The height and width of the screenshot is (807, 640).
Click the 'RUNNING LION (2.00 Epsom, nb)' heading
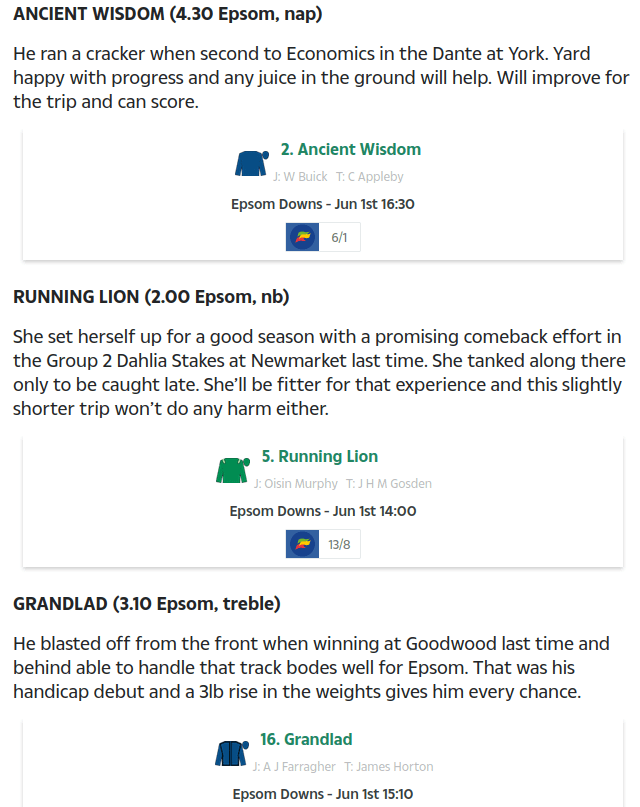tap(151, 297)
